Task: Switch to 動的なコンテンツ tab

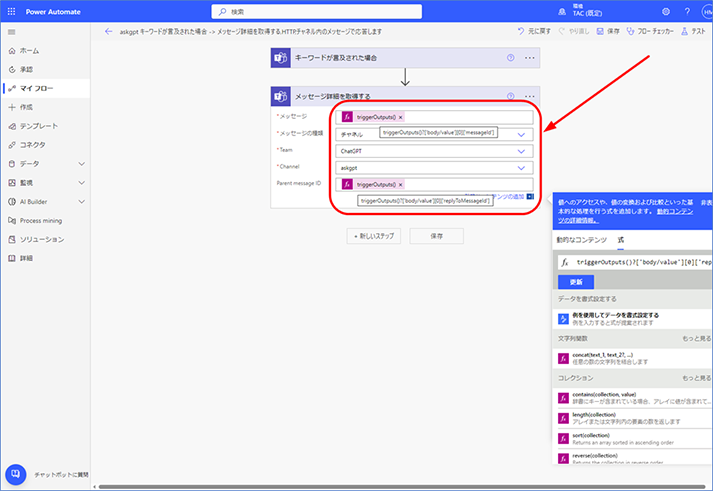Action: (582, 240)
